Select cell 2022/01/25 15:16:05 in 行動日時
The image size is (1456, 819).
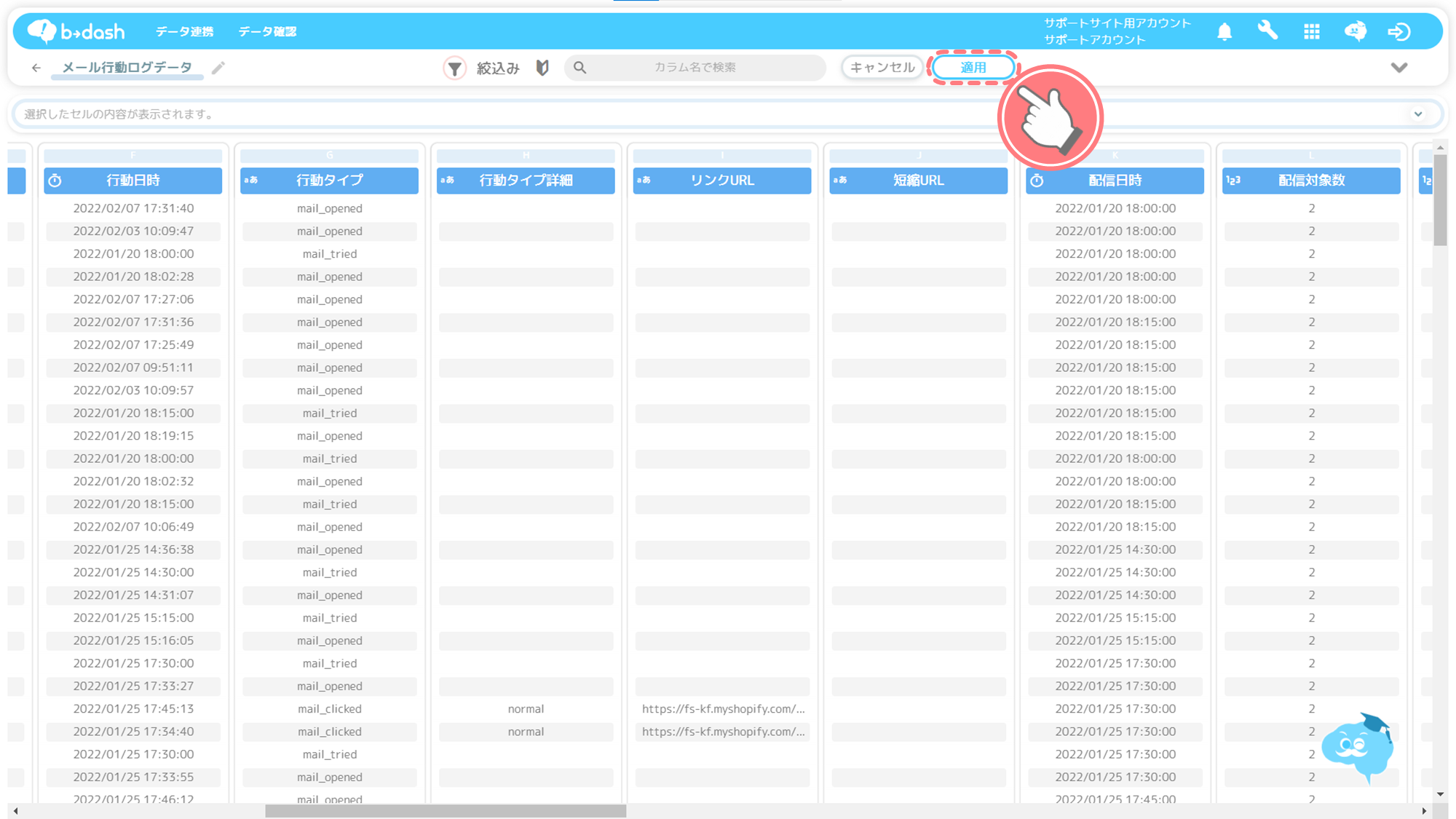click(x=133, y=641)
